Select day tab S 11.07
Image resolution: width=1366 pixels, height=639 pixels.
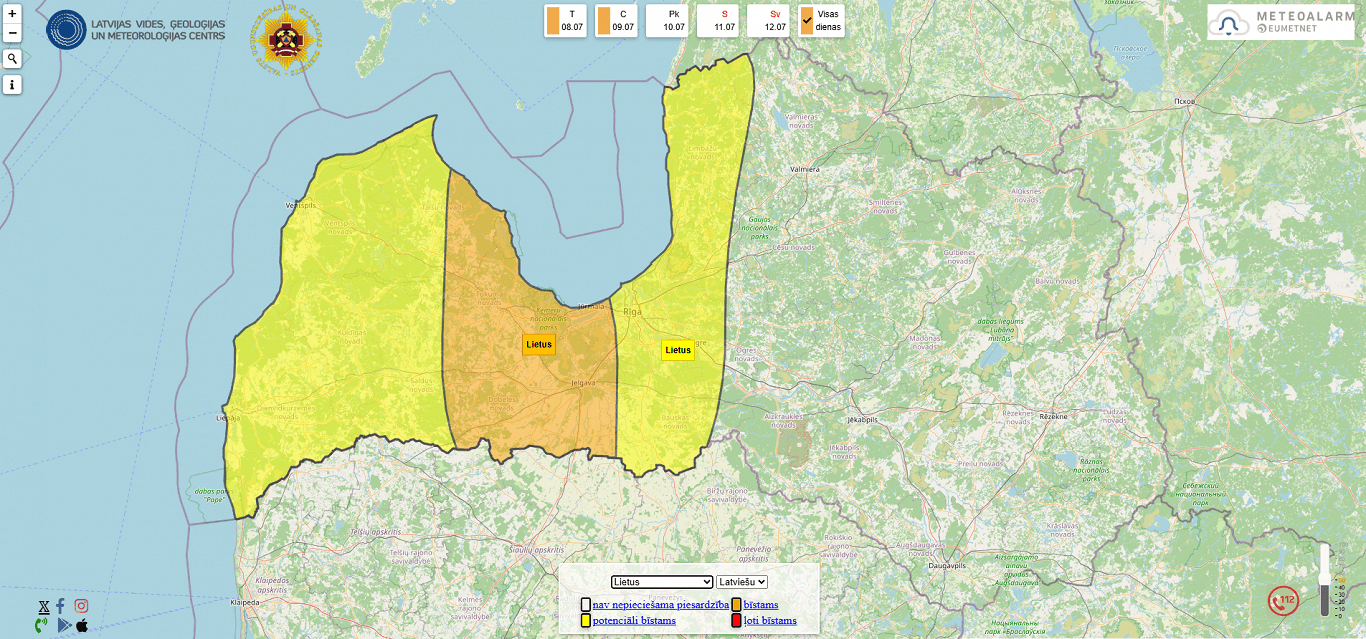(718, 21)
